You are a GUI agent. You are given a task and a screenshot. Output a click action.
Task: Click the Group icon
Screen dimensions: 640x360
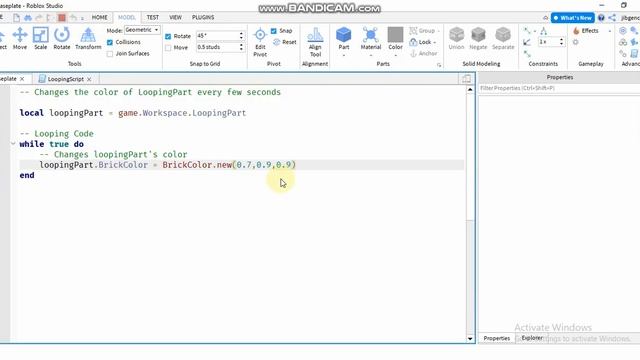pos(413,31)
